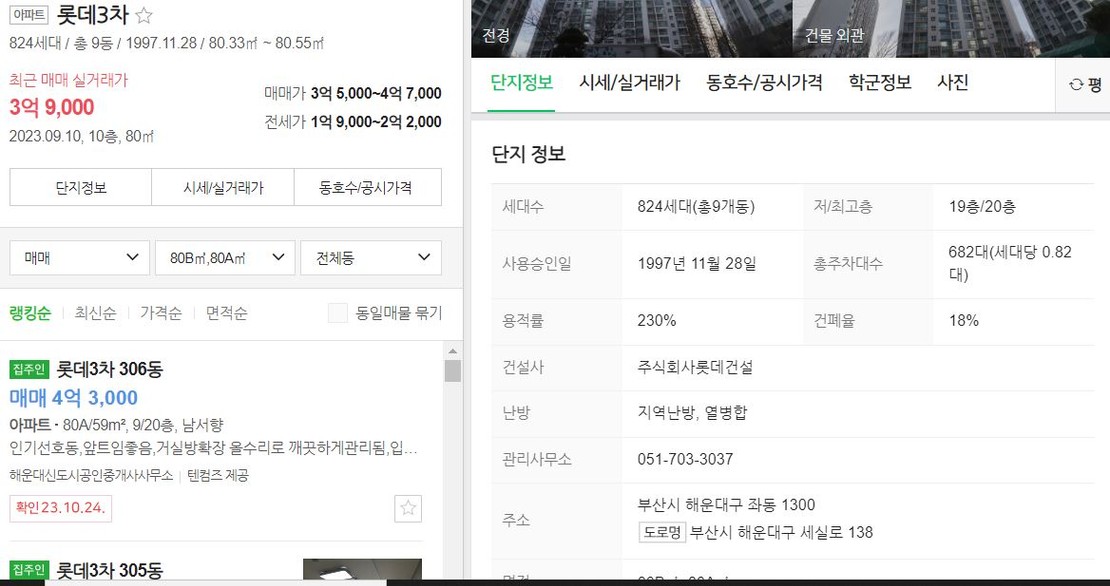
Task: Click the 해운대신도시공인중개사사무소 agency name
Action: click(91, 476)
